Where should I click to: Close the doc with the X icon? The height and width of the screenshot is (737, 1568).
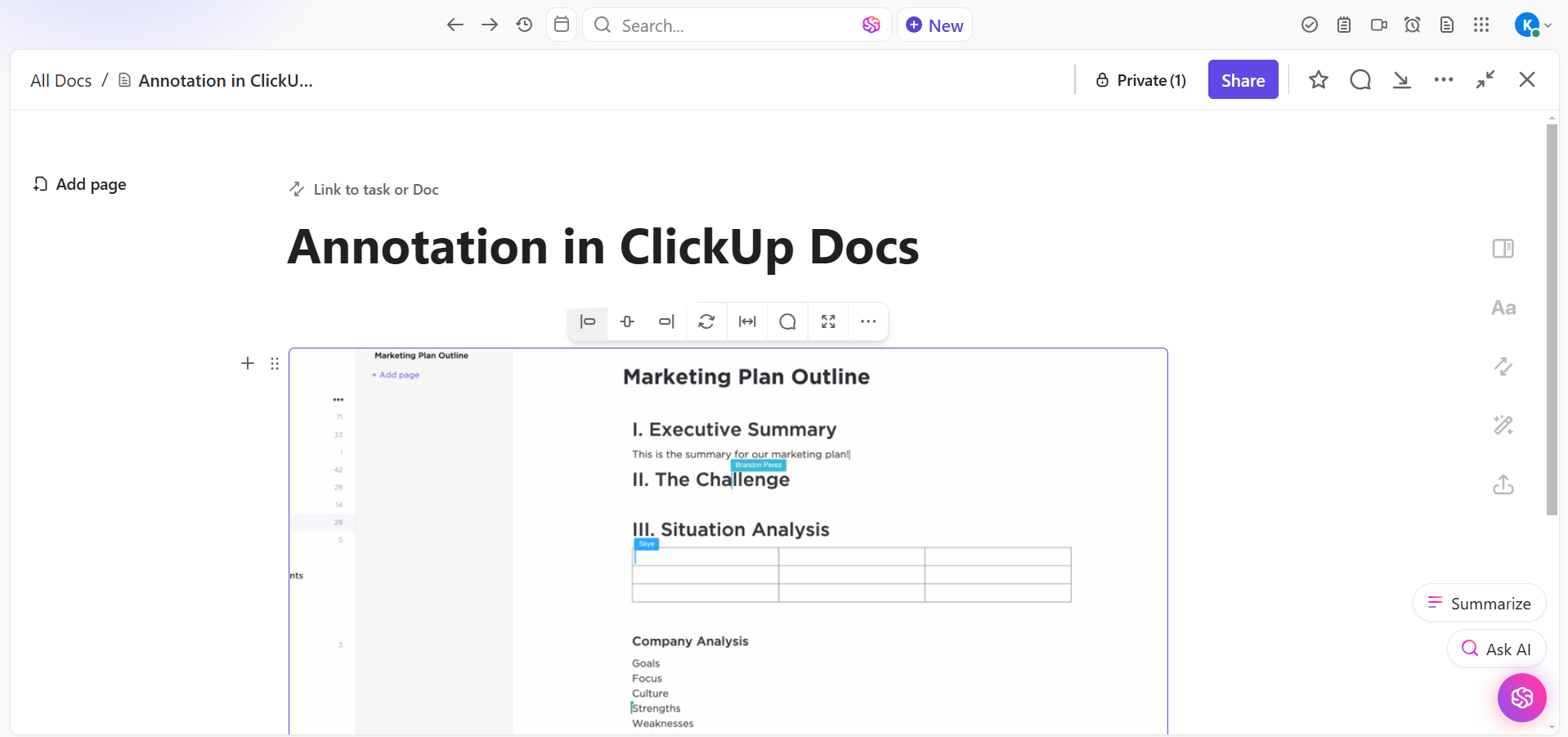point(1527,79)
